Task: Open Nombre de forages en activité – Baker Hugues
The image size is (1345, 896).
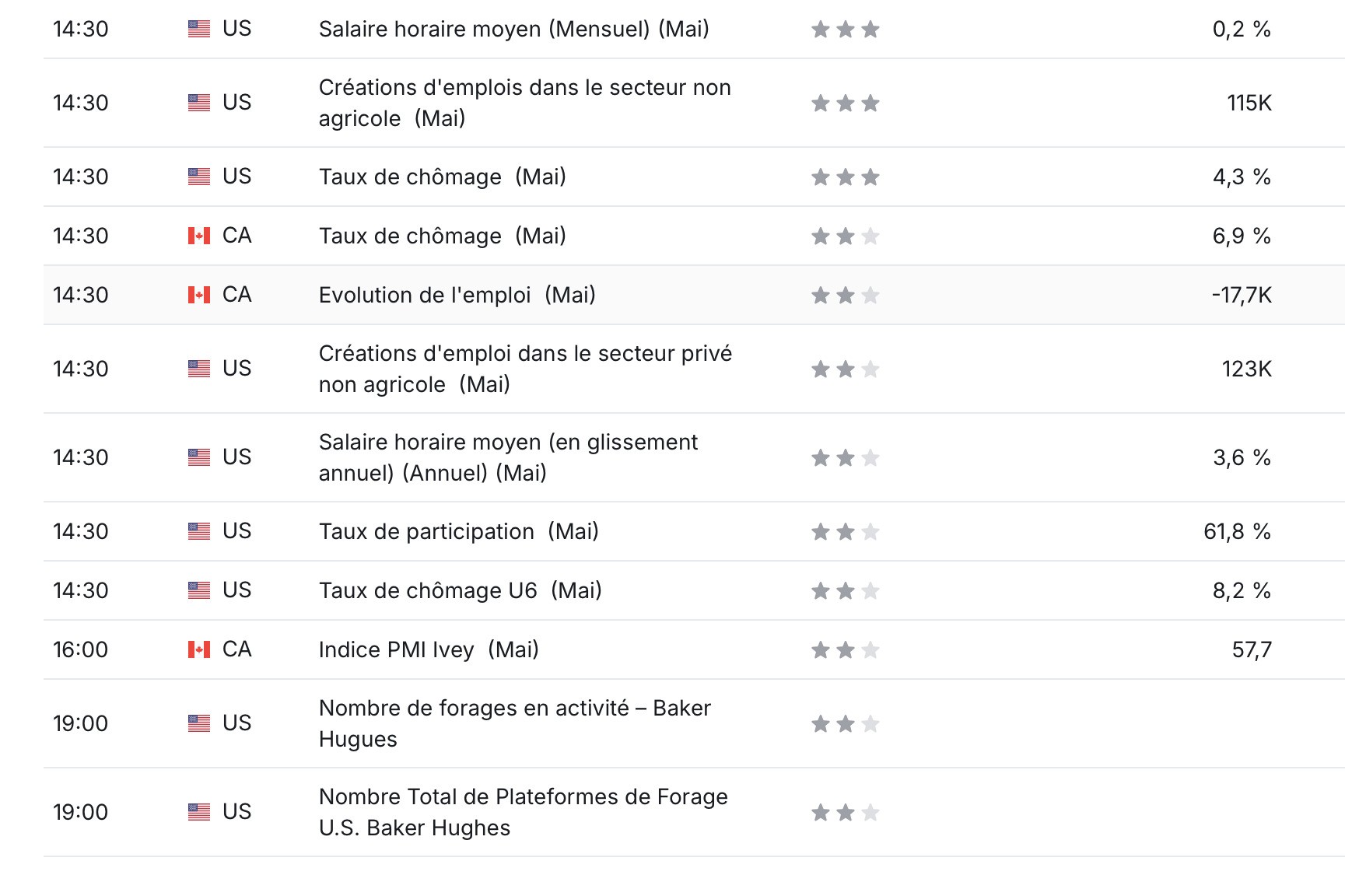Action: (x=515, y=723)
